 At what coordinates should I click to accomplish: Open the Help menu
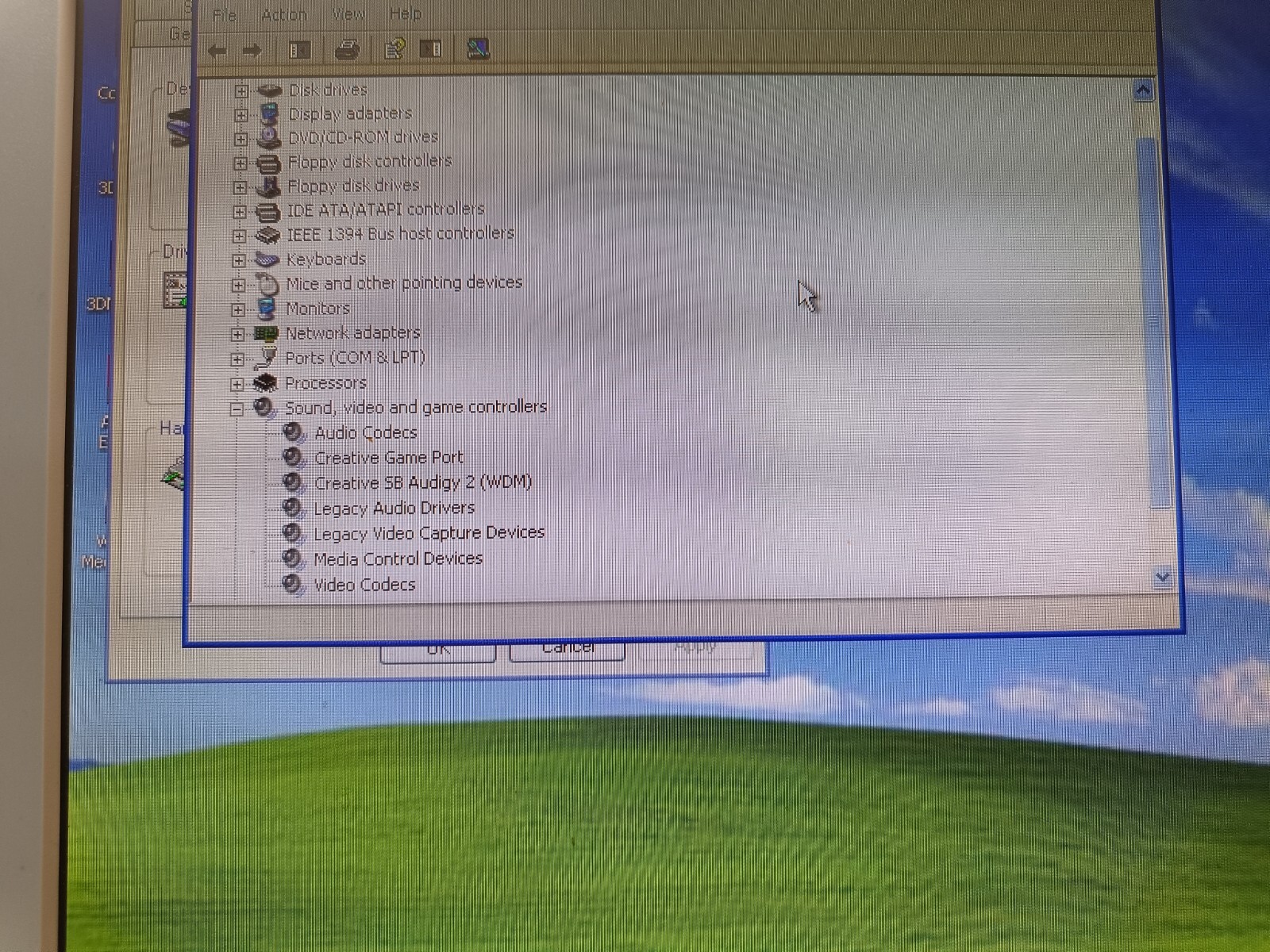pyautogui.click(x=406, y=13)
